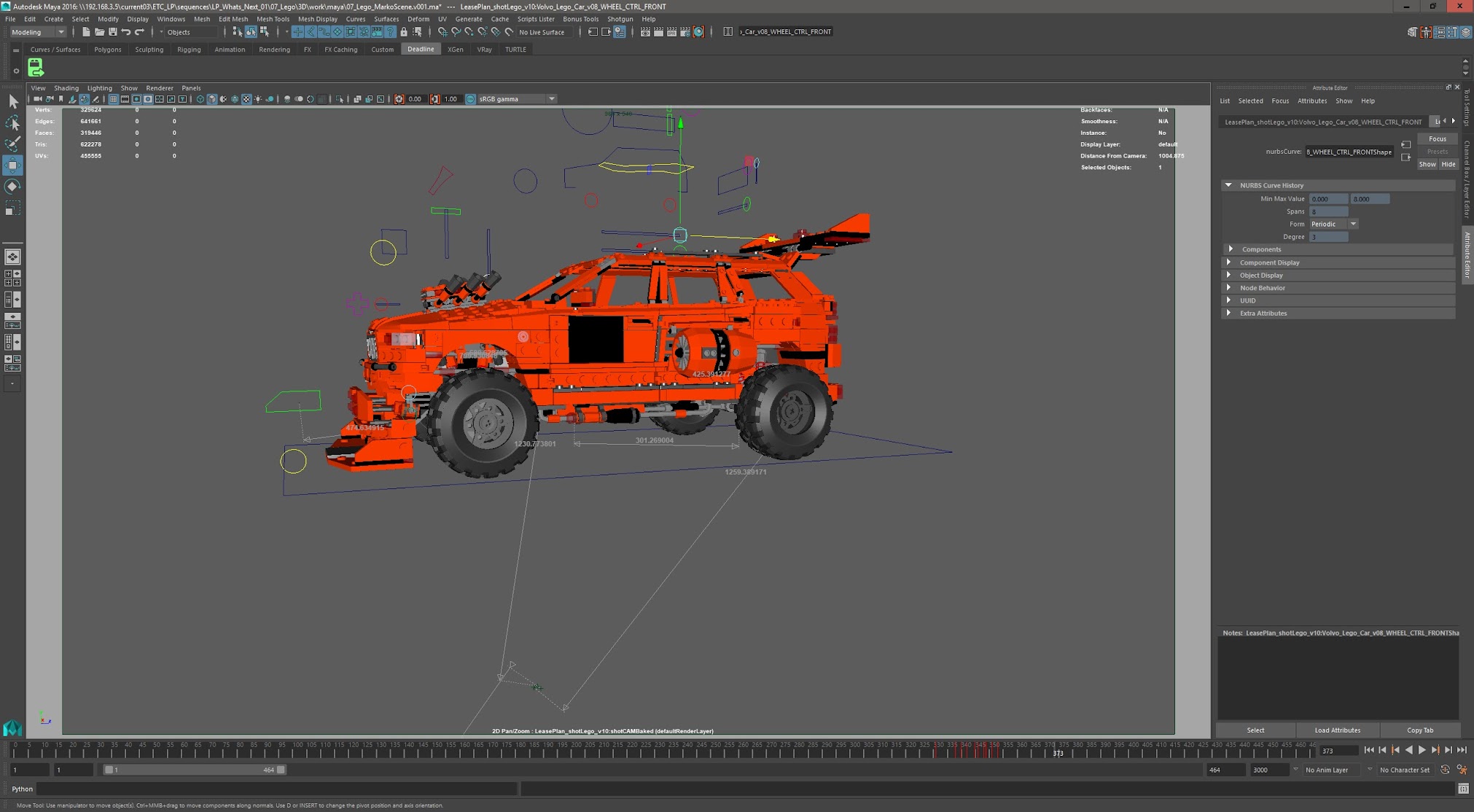This screenshot has width=1474, height=812.
Task: Expand the Extra Attributes section
Action: coord(1229,313)
